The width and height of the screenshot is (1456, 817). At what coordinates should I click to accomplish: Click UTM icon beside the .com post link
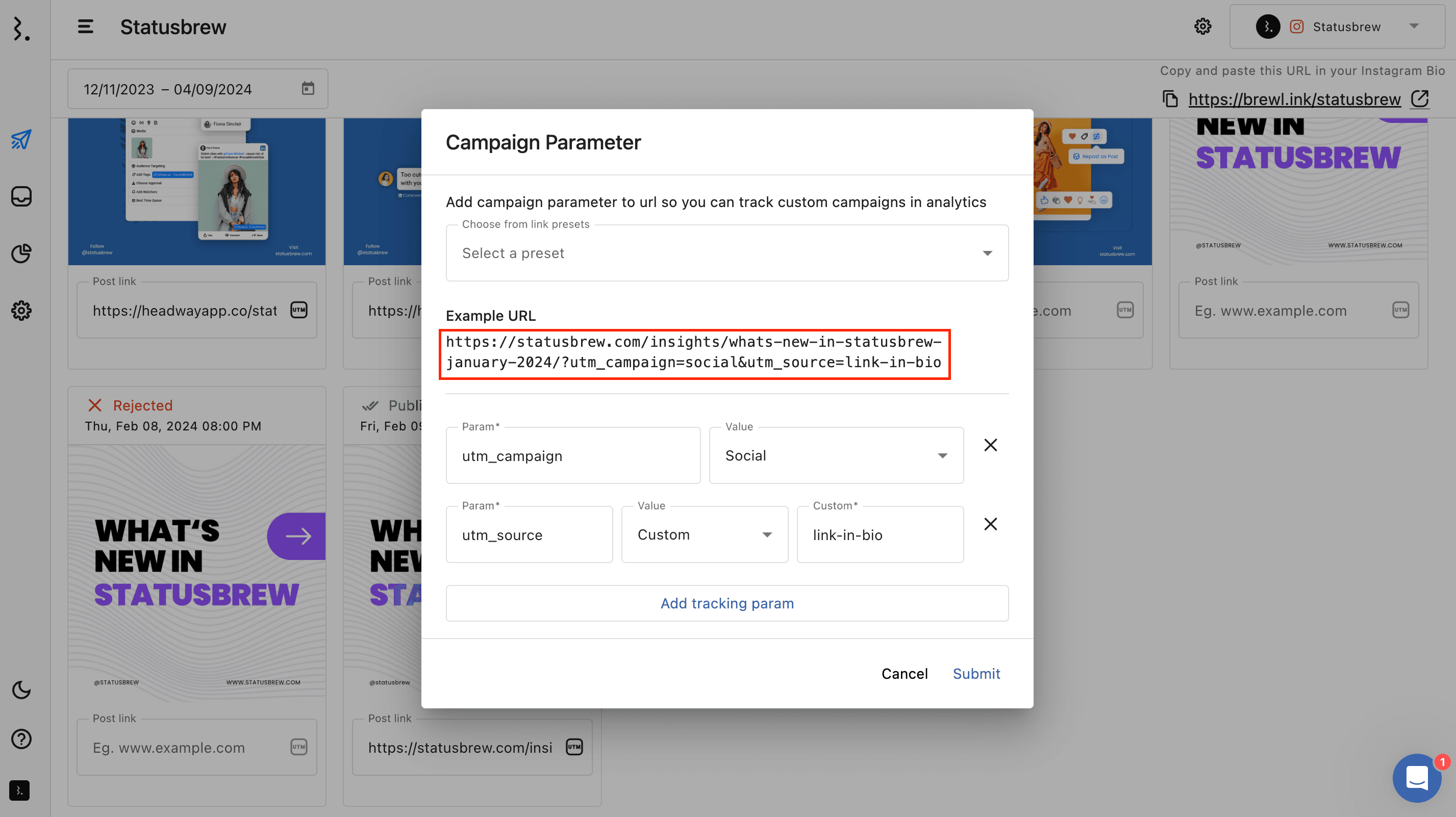[1125, 310]
